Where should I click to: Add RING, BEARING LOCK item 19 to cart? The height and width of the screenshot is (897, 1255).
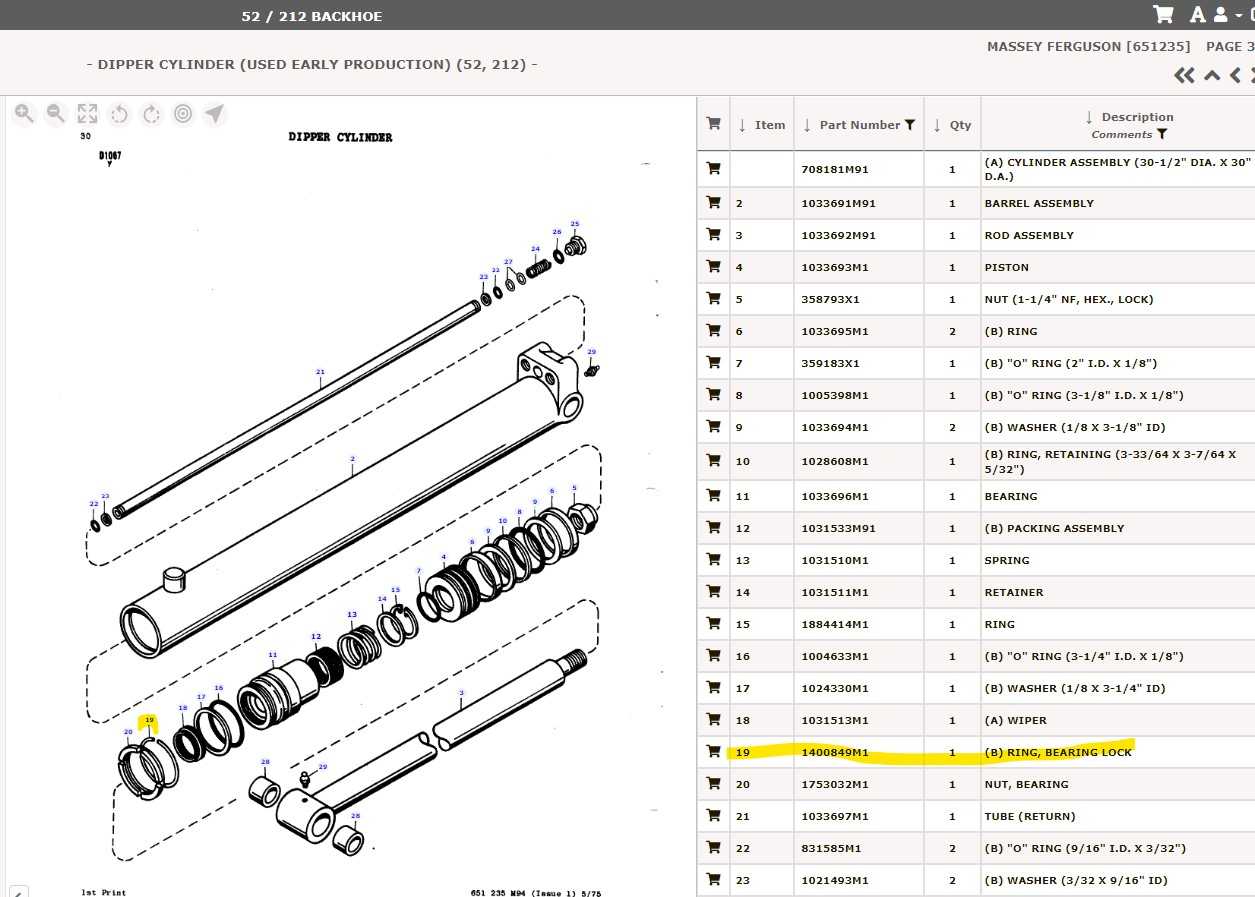click(713, 752)
